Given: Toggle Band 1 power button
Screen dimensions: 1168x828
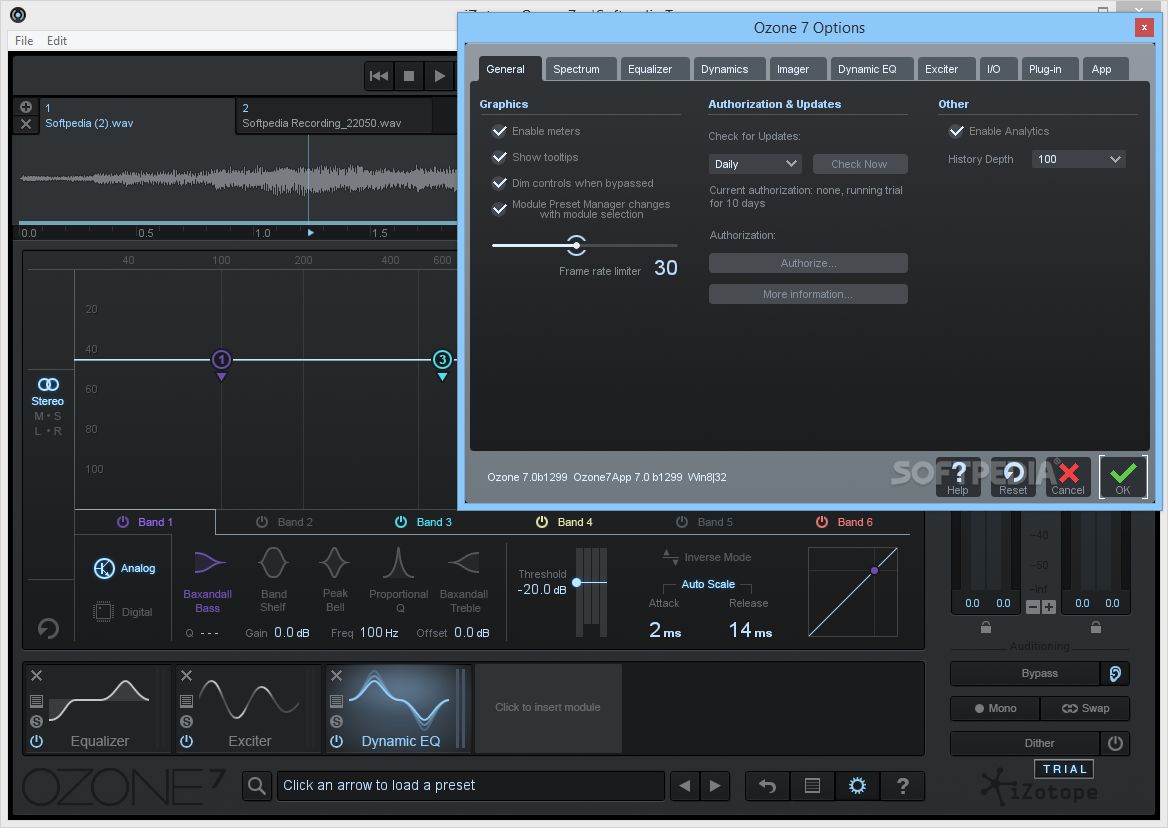Looking at the screenshot, I should 123,522.
